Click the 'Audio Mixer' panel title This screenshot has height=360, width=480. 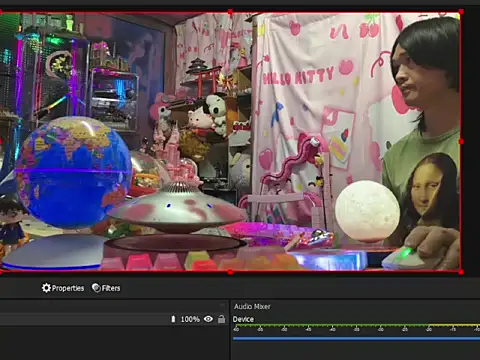pyautogui.click(x=252, y=306)
